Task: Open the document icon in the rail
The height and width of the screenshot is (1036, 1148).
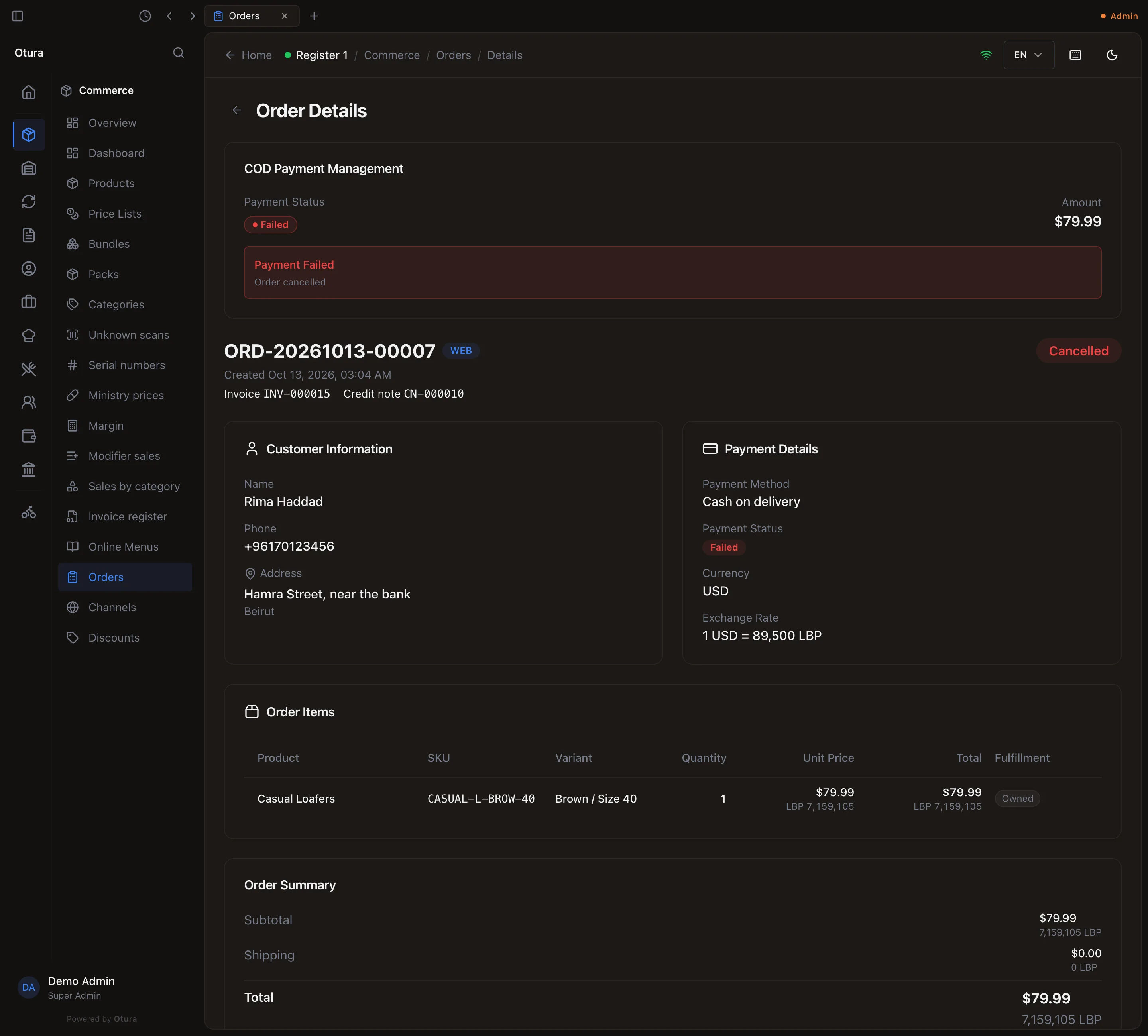Action: tap(28, 235)
